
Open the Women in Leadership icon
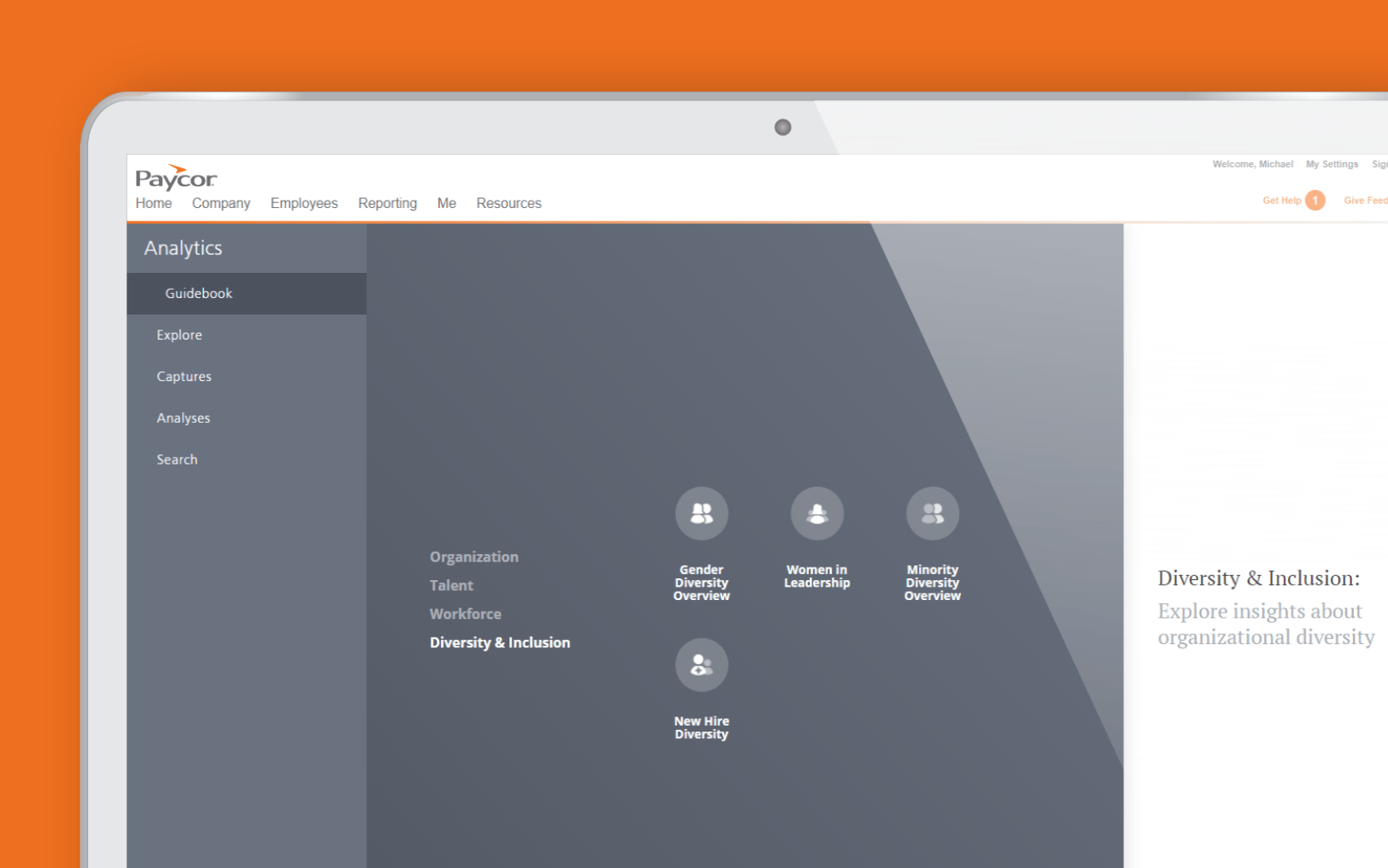pyautogui.click(x=817, y=513)
